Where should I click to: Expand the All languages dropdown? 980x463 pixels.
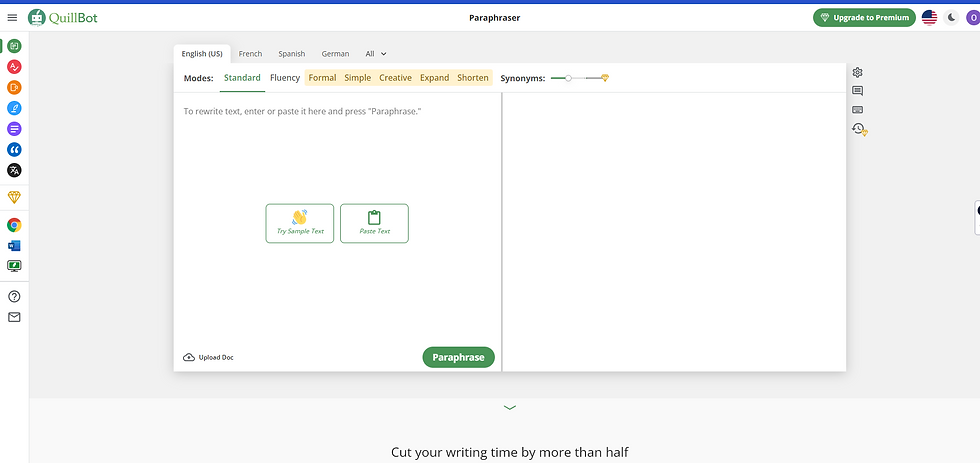[376, 54]
